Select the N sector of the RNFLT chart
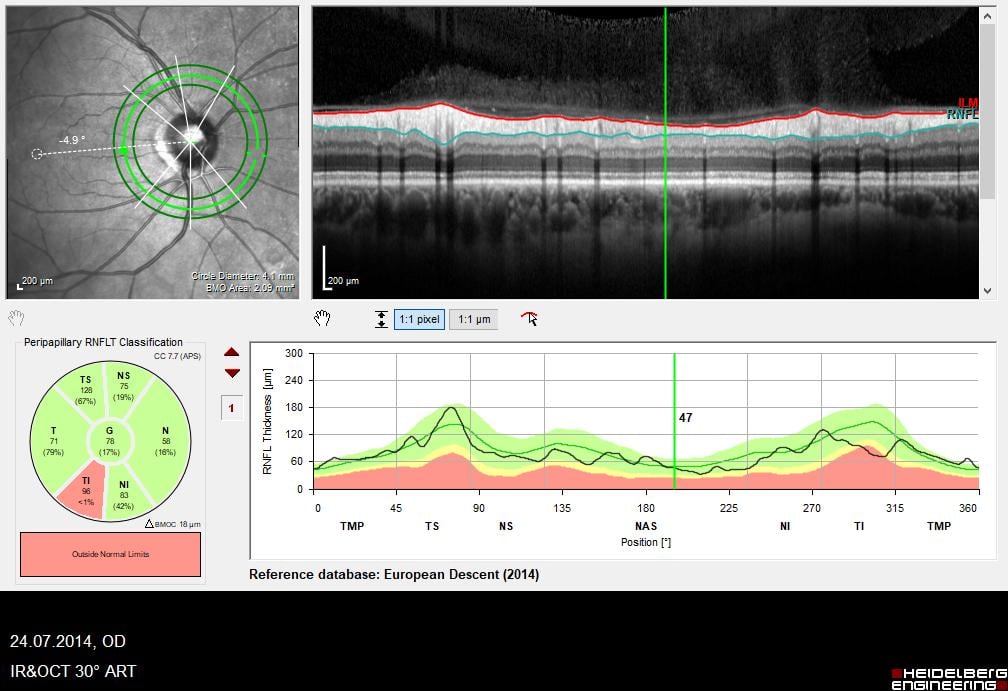Screen dimensions: 1008x691 point(164,439)
